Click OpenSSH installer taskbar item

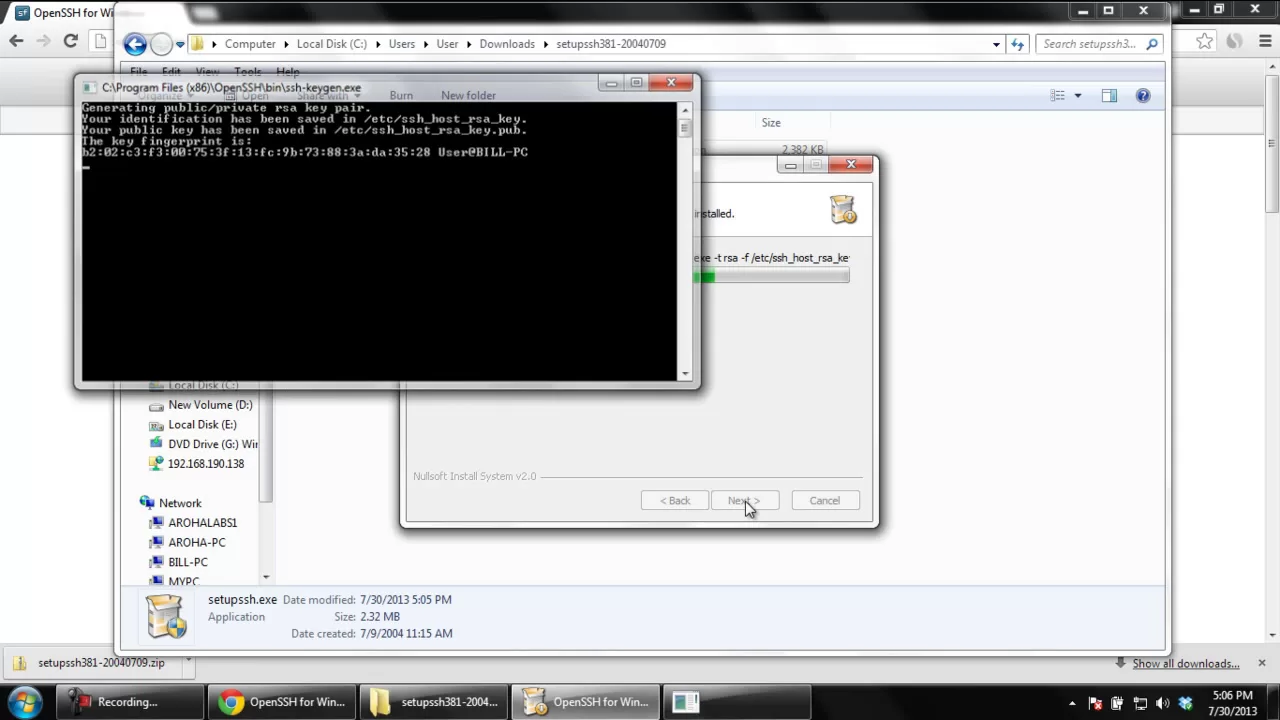pos(586,702)
